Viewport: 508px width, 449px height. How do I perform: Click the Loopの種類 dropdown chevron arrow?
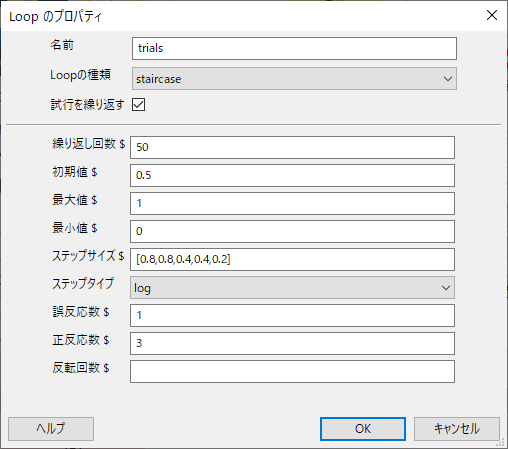coord(448,79)
